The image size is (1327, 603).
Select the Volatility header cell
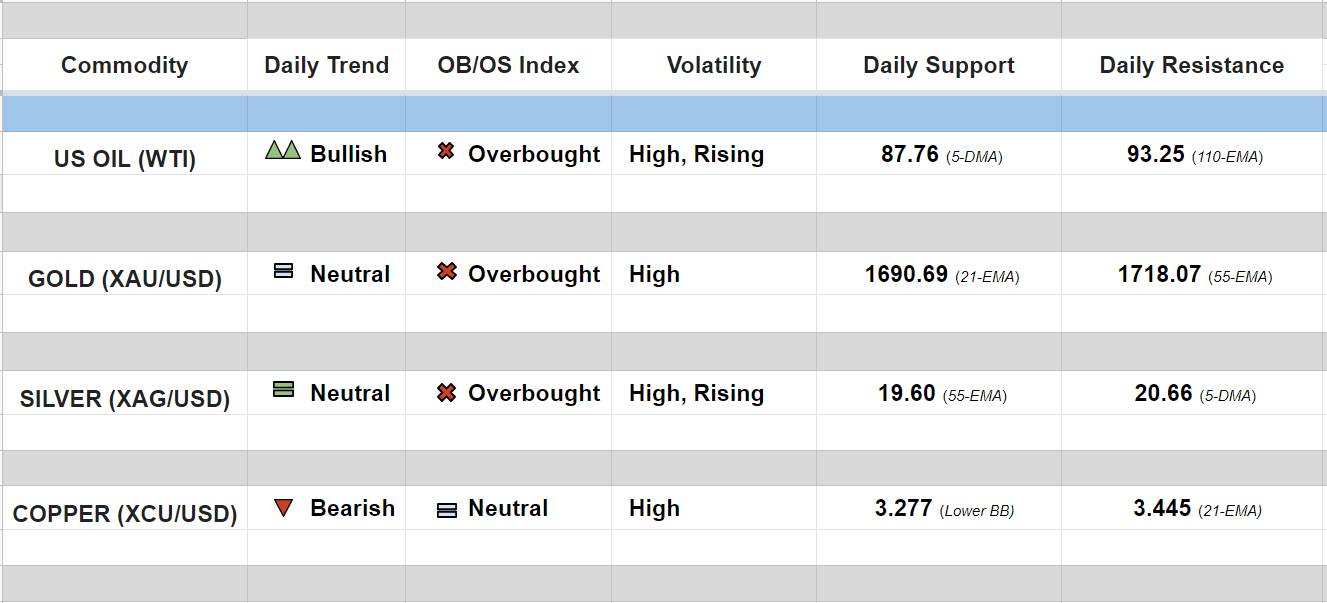[x=714, y=65]
